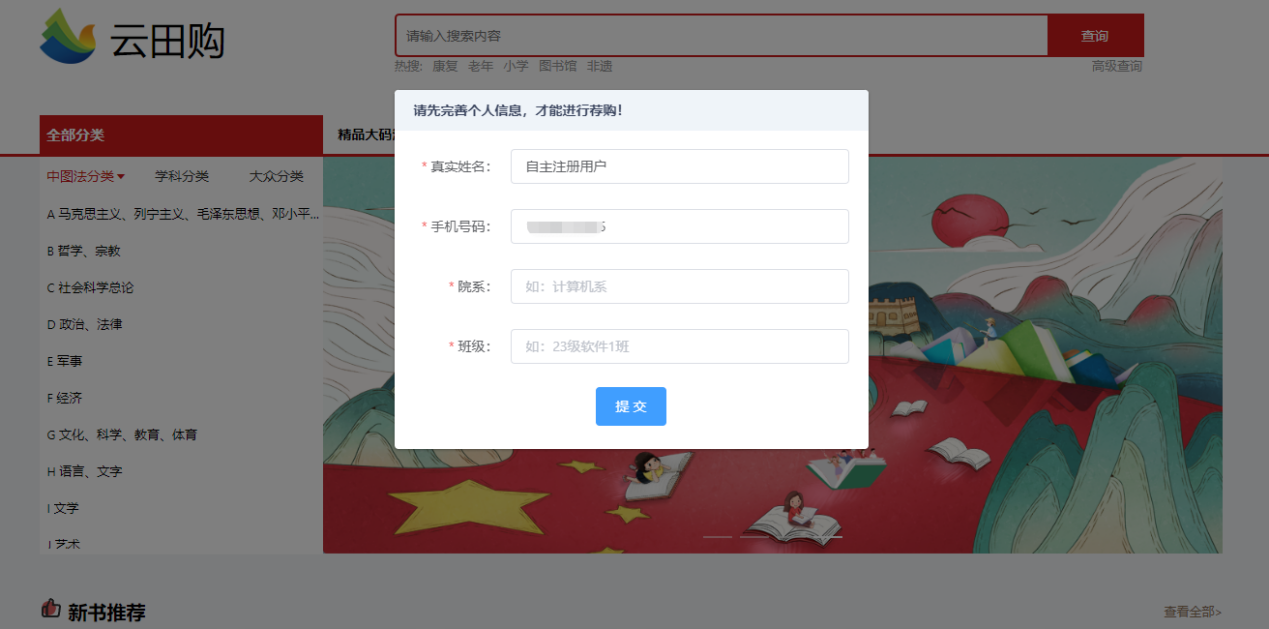
Task: Switch to the 大众分类 tab
Action: coord(276,176)
